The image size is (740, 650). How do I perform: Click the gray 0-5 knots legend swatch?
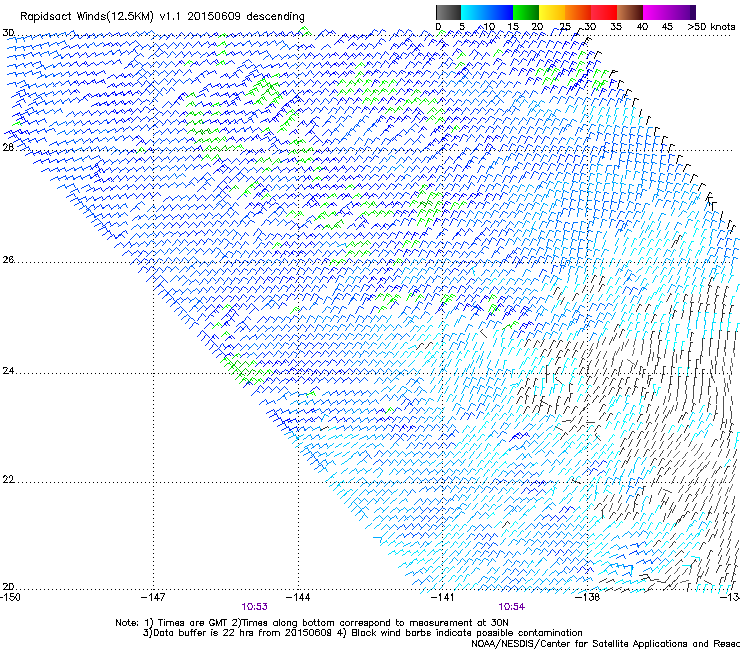coord(448,12)
